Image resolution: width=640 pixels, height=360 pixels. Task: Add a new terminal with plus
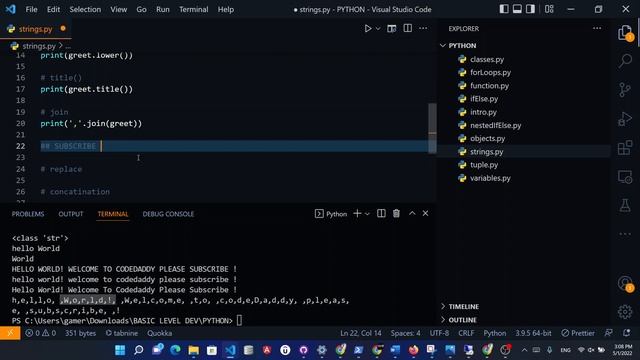(x=357, y=213)
